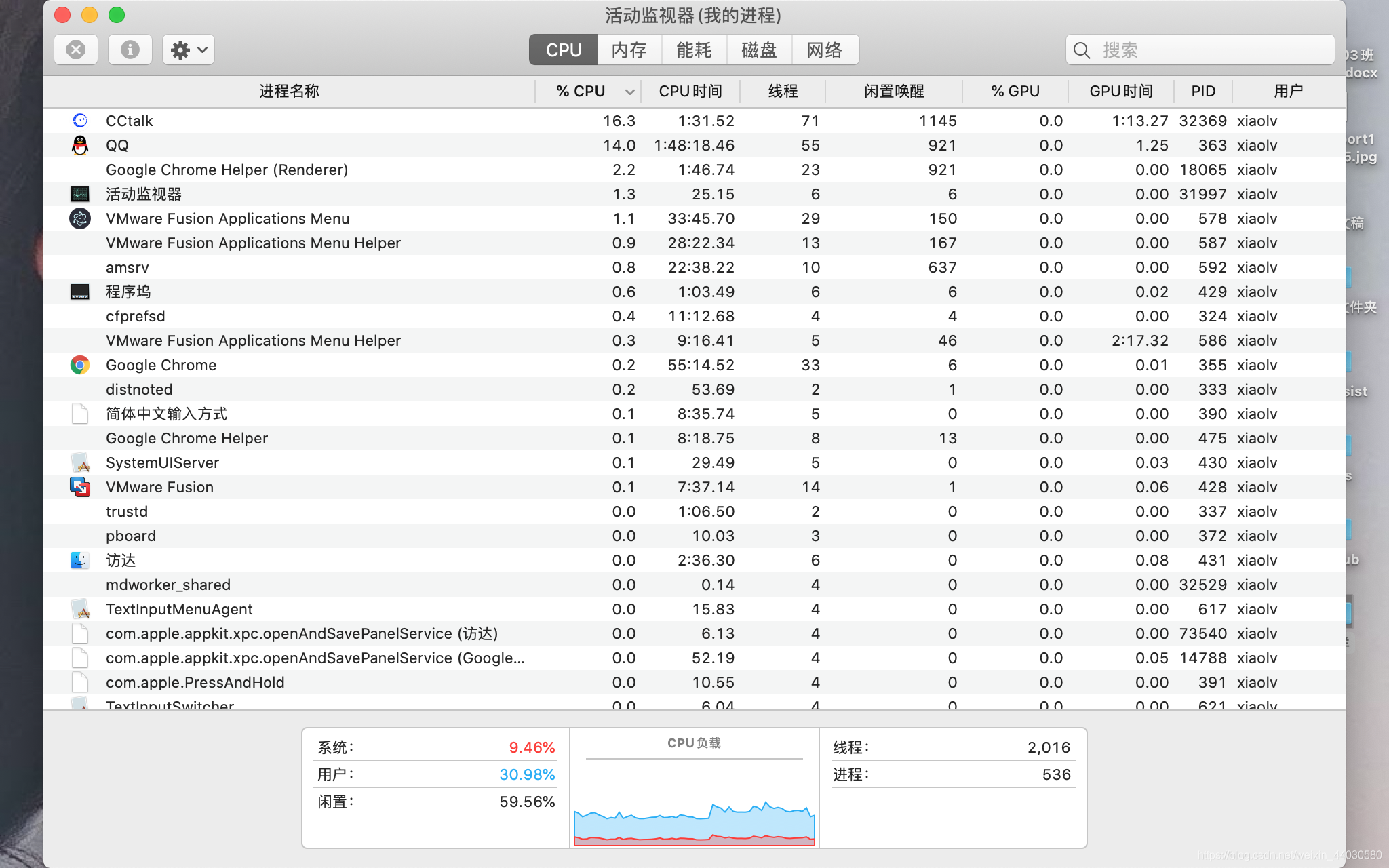Sort by the CPU 时间 column header
The image size is (1389, 868).
pos(690,91)
